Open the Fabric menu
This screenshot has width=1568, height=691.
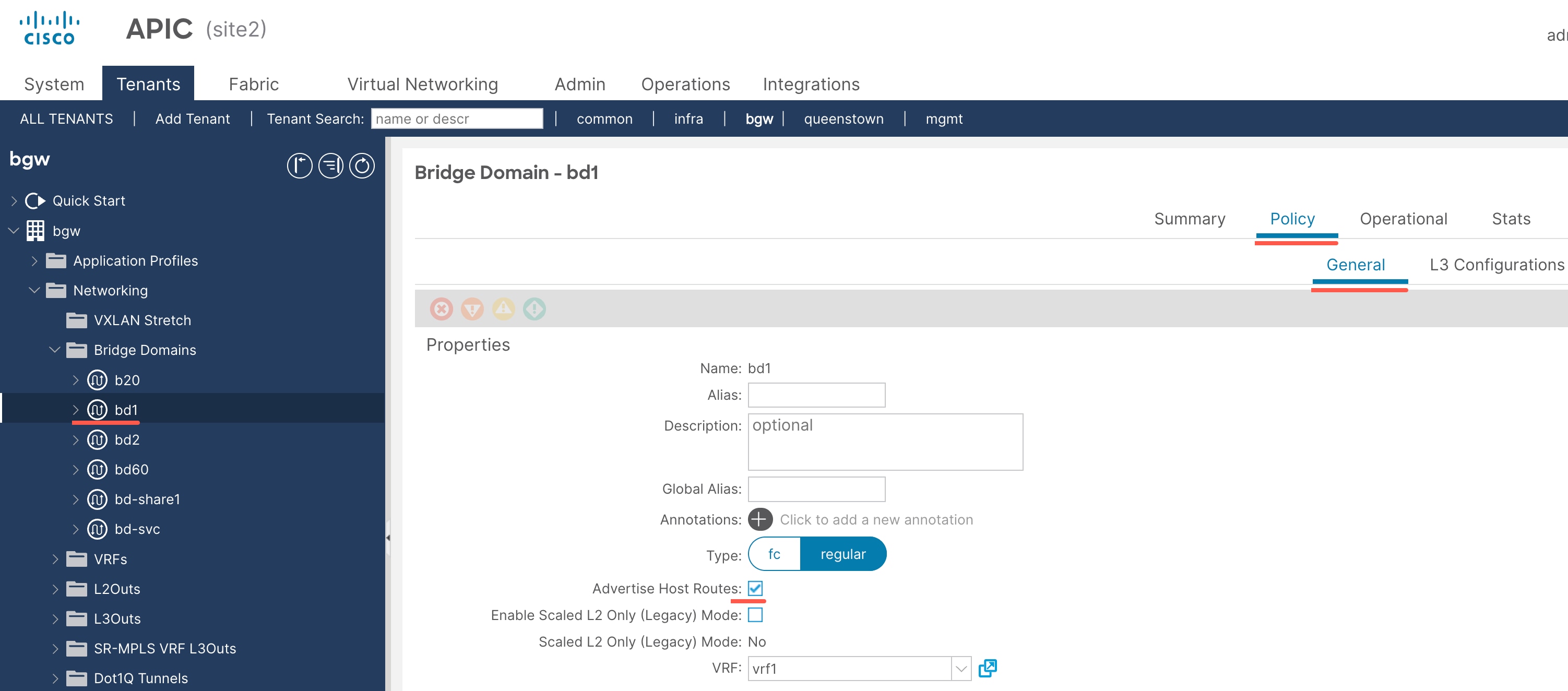click(x=254, y=84)
